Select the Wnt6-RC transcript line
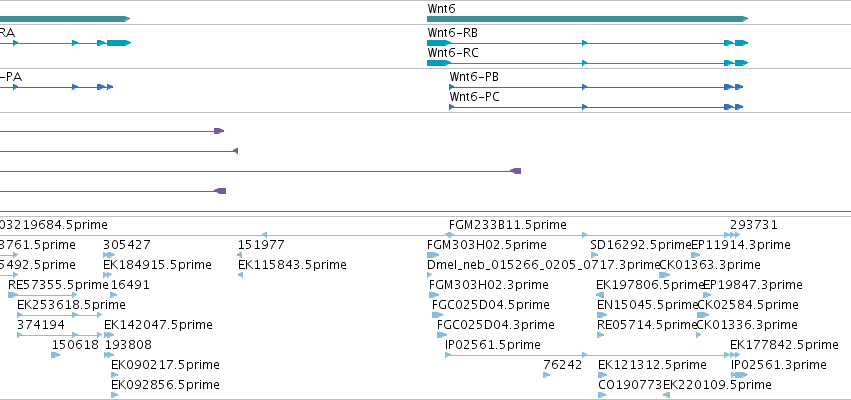This screenshot has height=400, width=851. click(x=587, y=63)
